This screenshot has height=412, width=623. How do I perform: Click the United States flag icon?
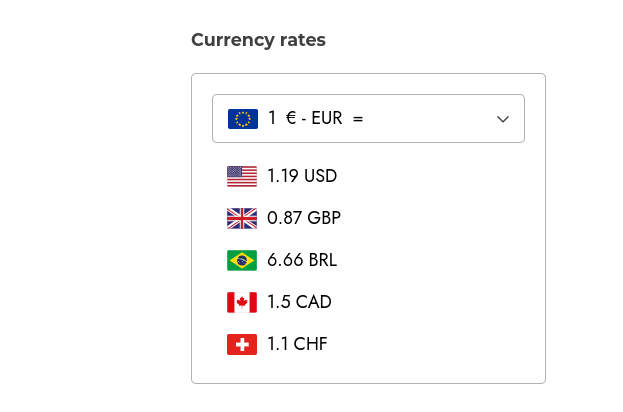tap(242, 176)
